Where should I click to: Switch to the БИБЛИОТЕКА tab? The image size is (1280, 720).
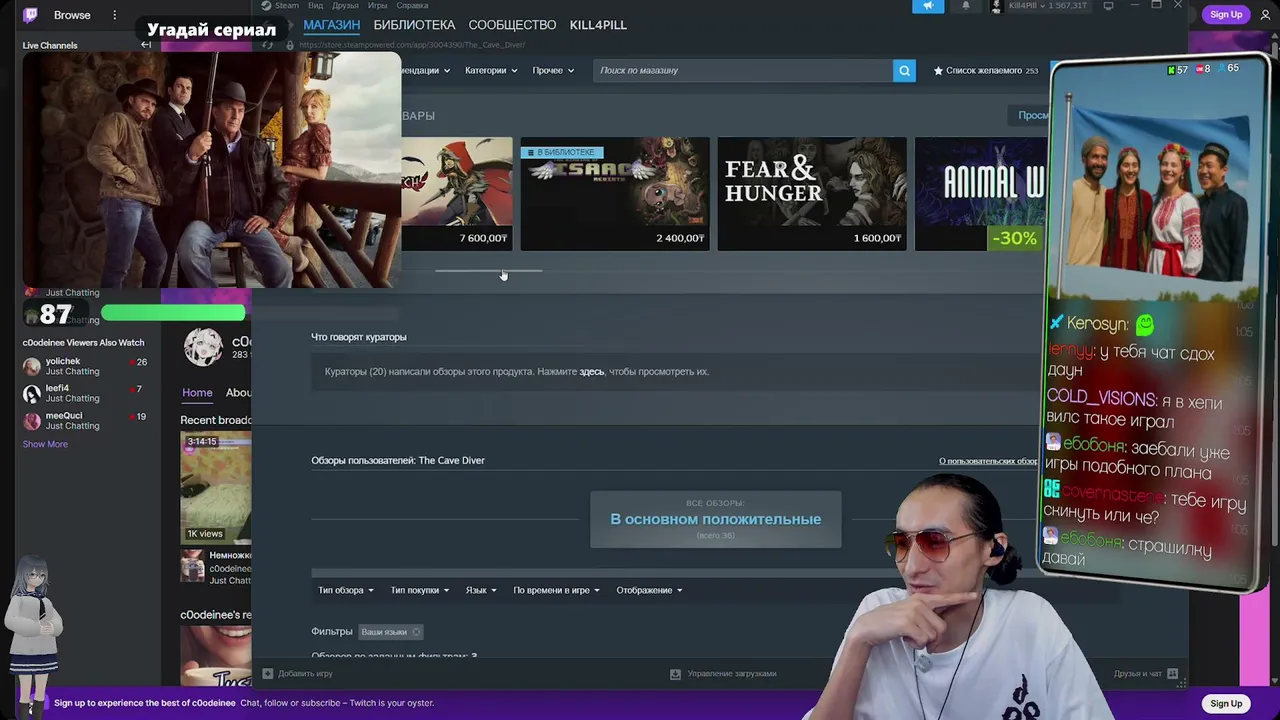(414, 25)
